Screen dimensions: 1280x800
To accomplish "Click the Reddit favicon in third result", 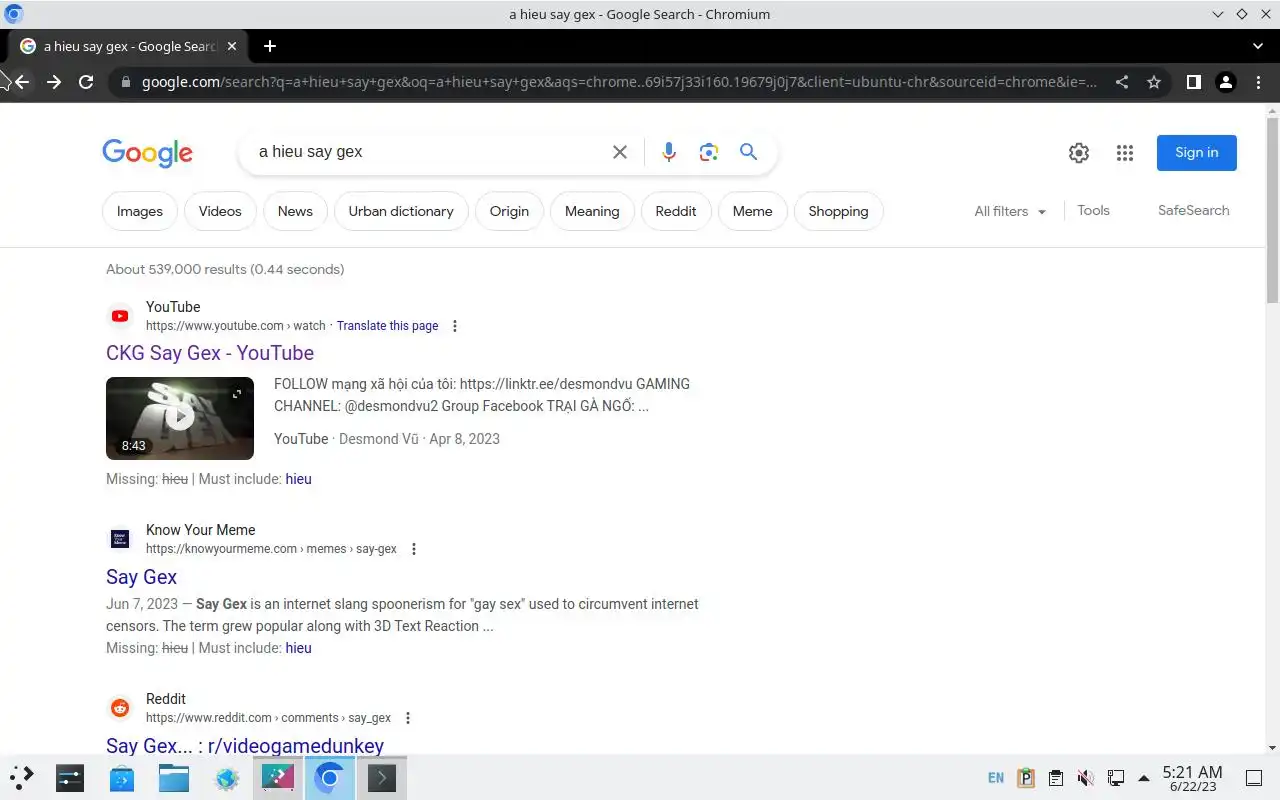I will coord(120,708).
